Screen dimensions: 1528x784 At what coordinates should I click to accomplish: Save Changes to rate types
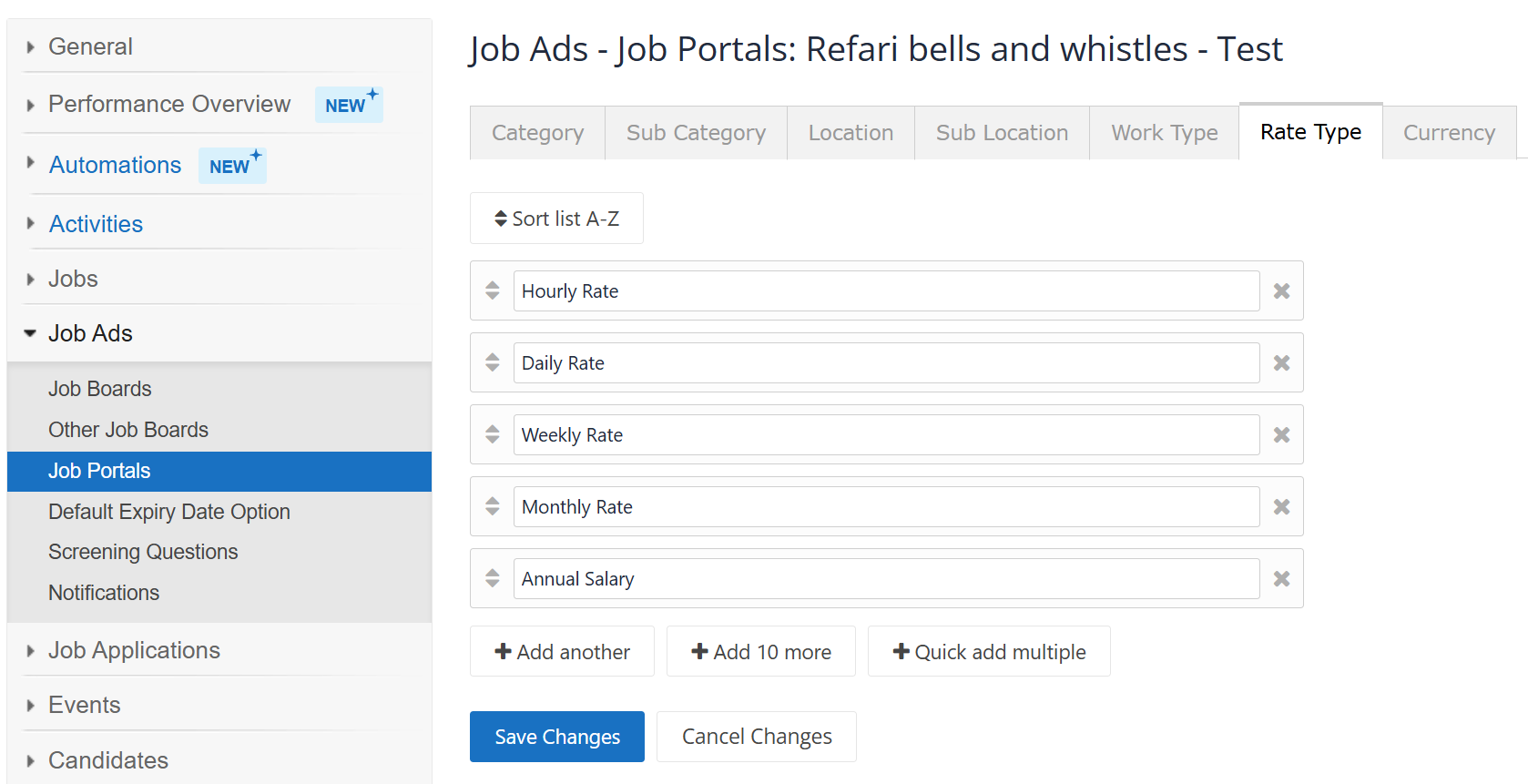(x=557, y=737)
